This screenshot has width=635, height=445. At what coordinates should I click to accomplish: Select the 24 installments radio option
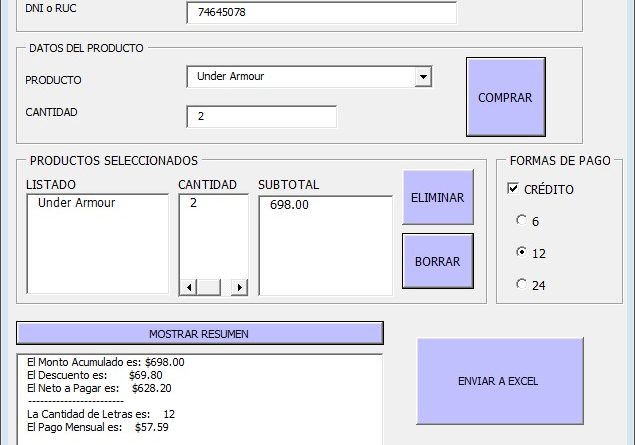coord(520,285)
